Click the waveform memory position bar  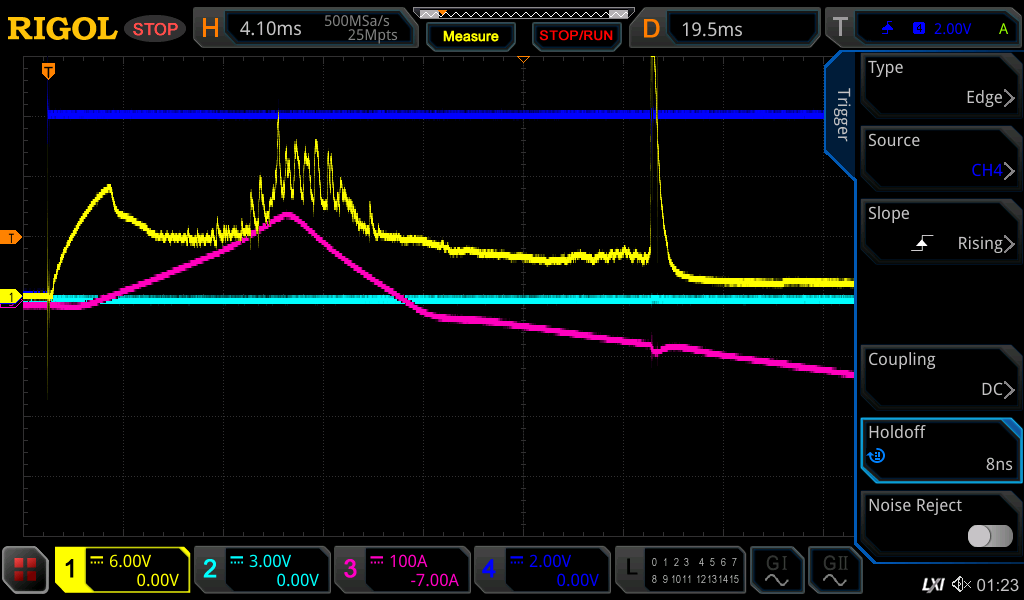pyautogui.click(x=523, y=14)
